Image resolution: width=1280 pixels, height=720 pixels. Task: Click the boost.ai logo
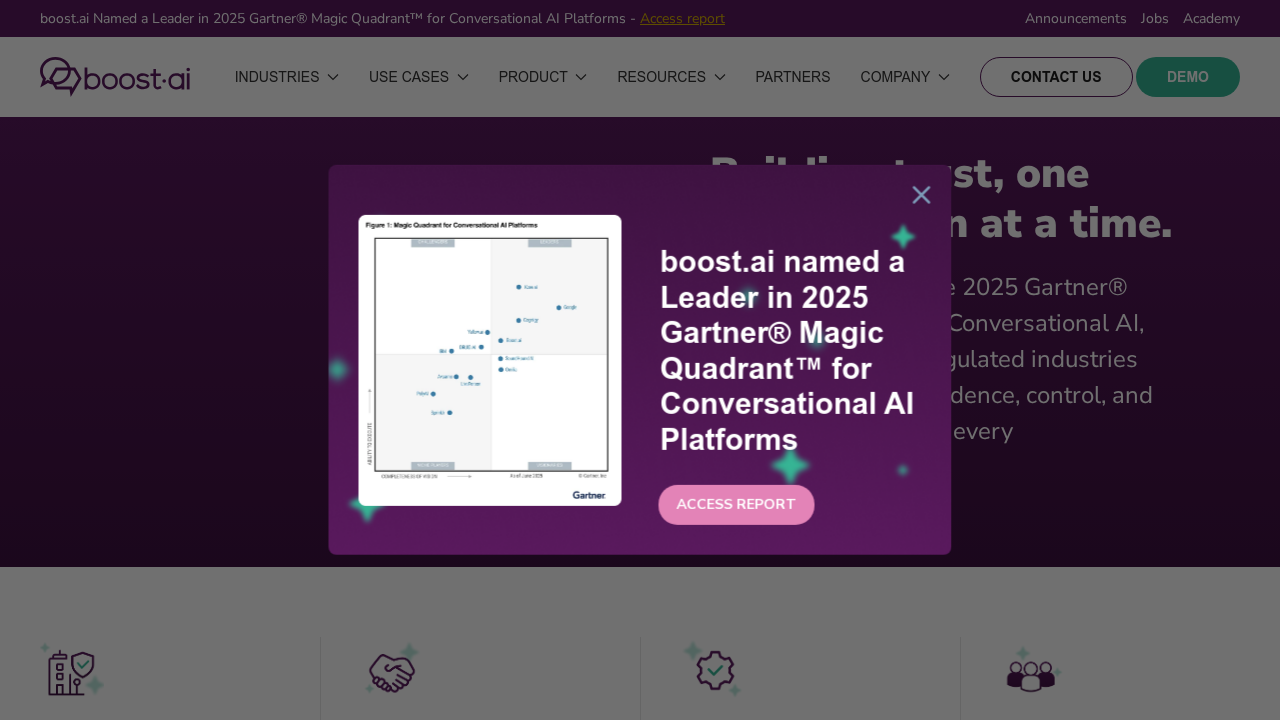(x=114, y=76)
